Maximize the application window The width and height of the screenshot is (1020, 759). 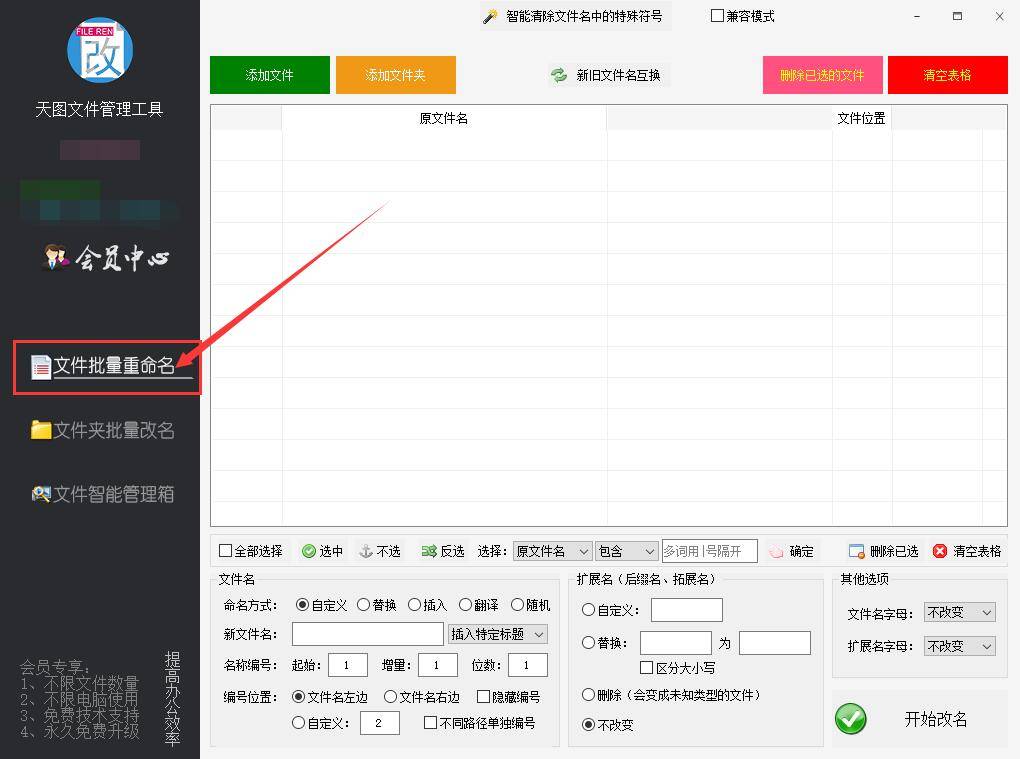pyautogui.click(x=958, y=16)
